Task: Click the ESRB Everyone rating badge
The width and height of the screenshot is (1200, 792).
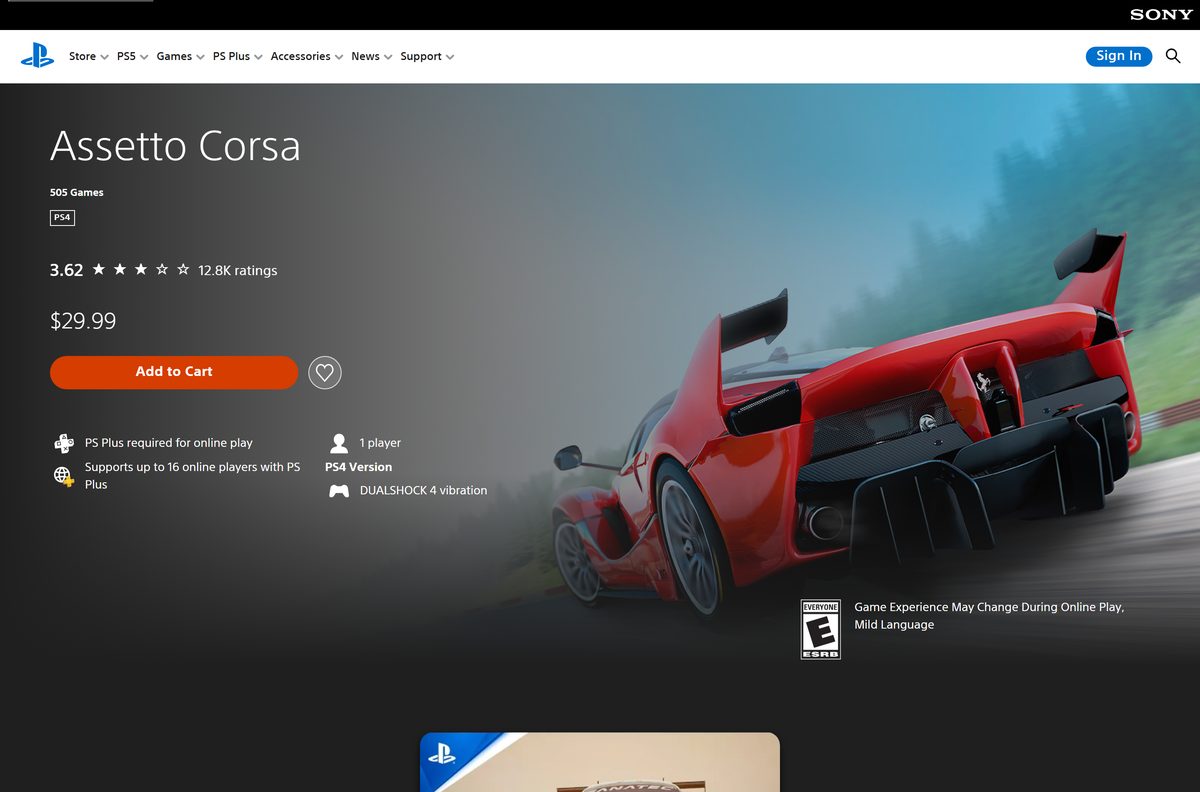Action: pos(820,629)
